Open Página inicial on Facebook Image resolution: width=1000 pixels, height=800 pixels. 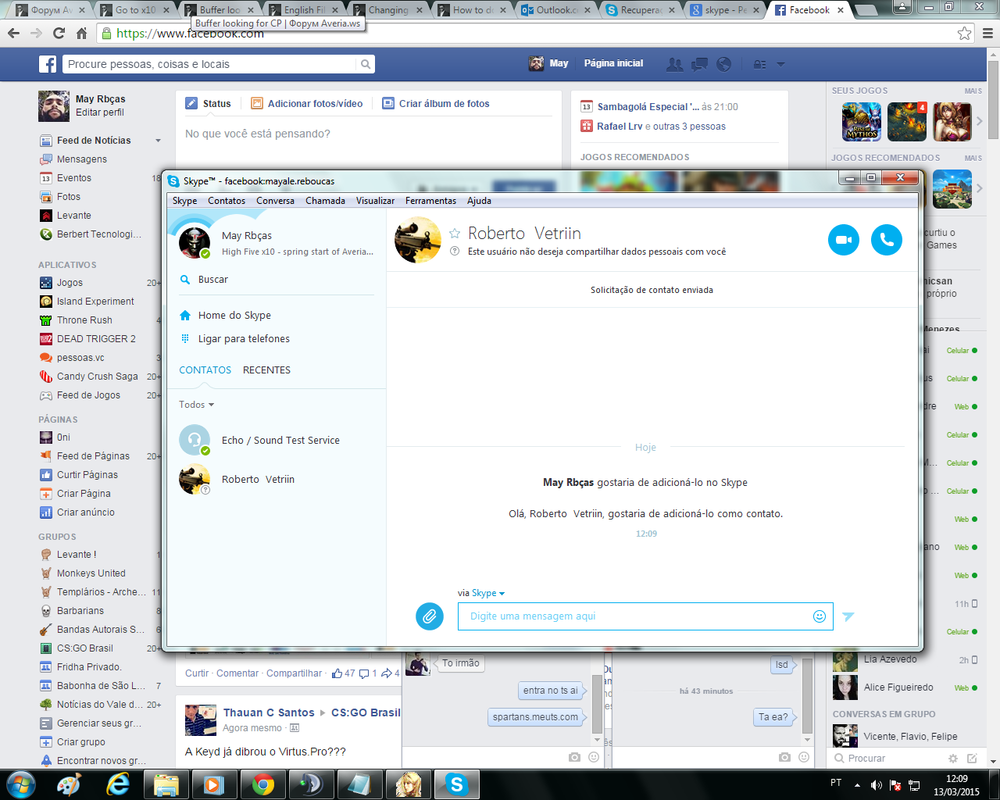click(x=613, y=63)
